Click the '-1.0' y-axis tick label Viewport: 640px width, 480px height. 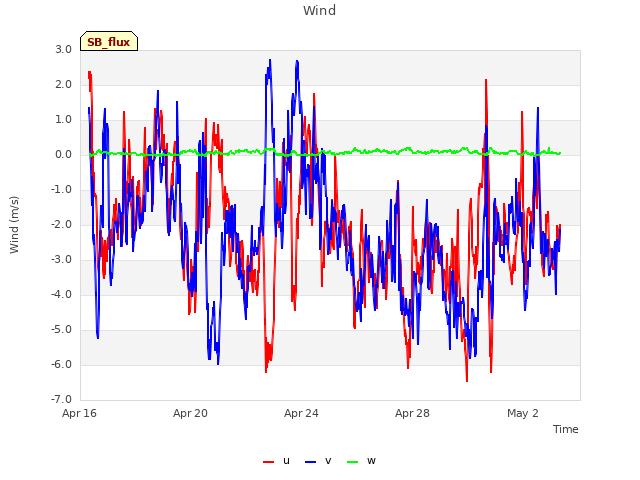tap(62, 190)
